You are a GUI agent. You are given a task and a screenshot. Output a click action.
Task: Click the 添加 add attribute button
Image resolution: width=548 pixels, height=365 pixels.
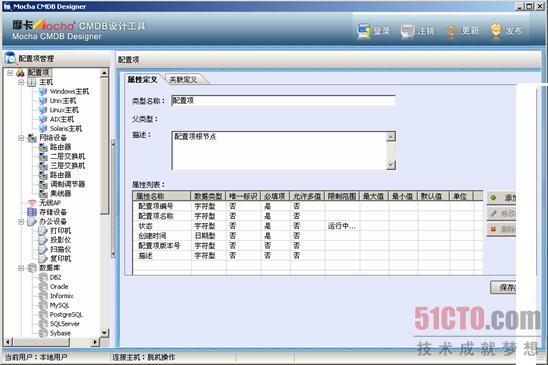(x=502, y=198)
